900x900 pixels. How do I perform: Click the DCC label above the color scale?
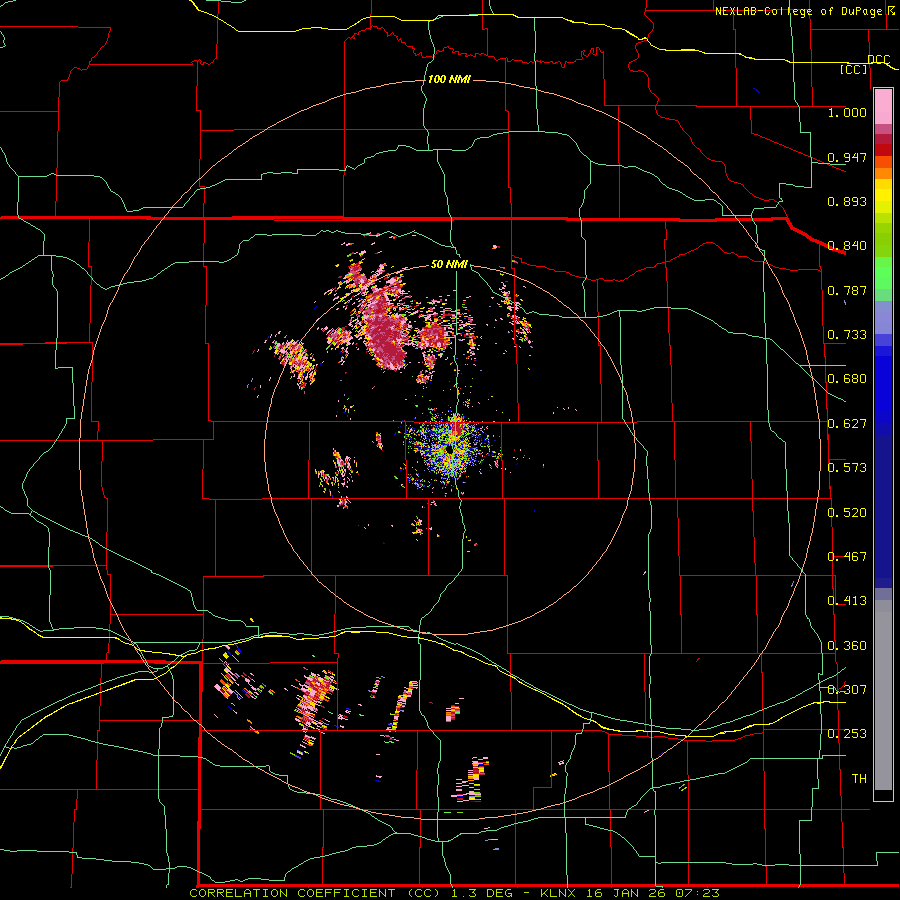pos(879,59)
